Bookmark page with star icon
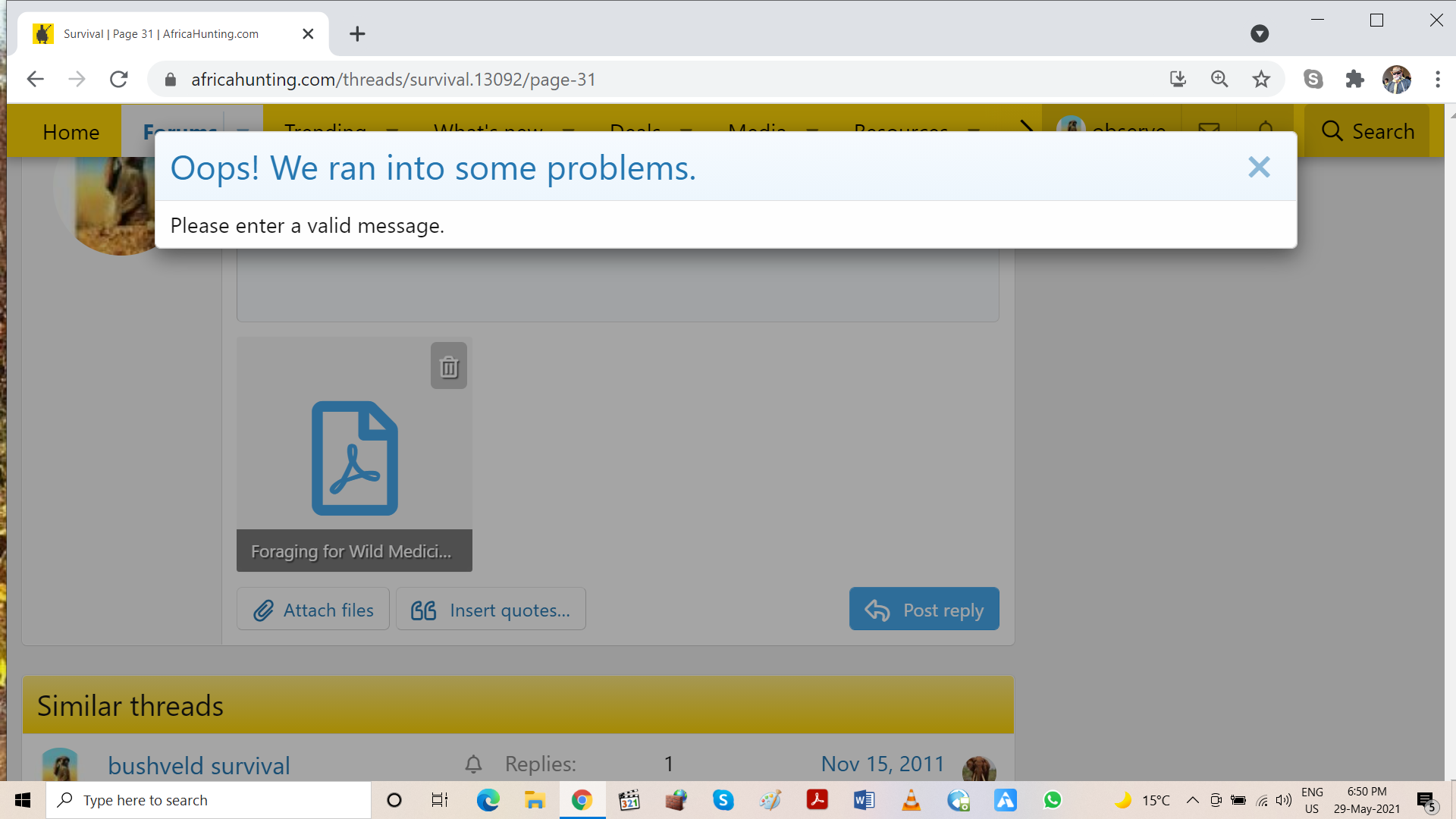The height and width of the screenshot is (819, 1456). 1260,79
